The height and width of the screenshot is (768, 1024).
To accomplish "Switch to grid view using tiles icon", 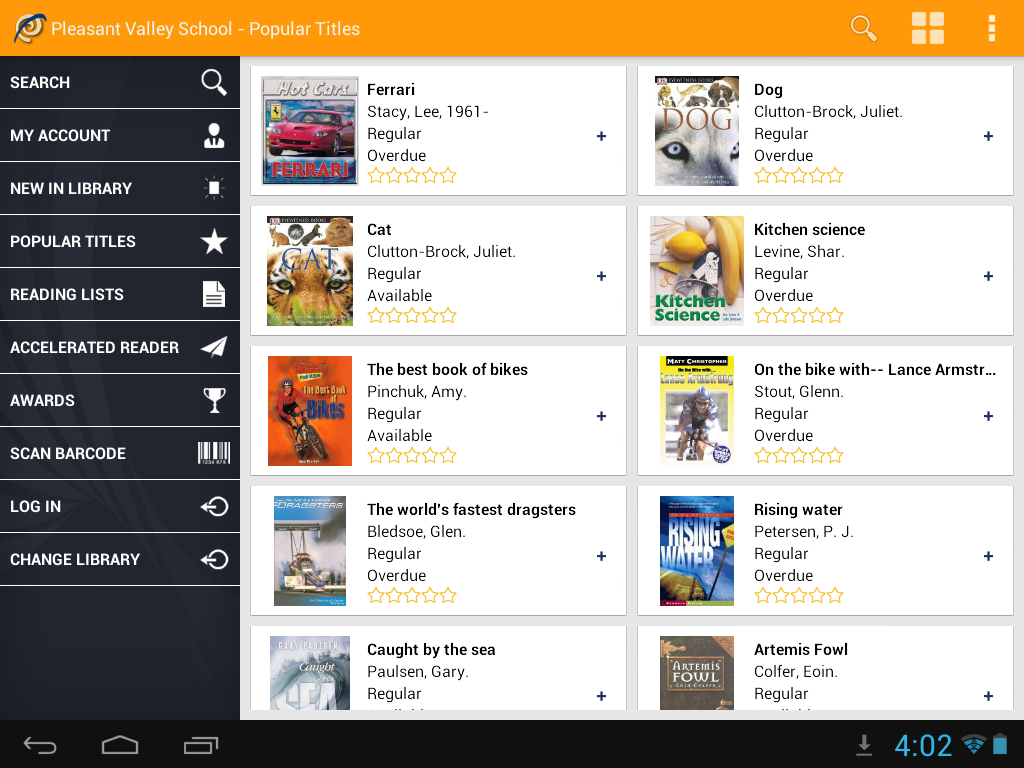I will coord(927,28).
